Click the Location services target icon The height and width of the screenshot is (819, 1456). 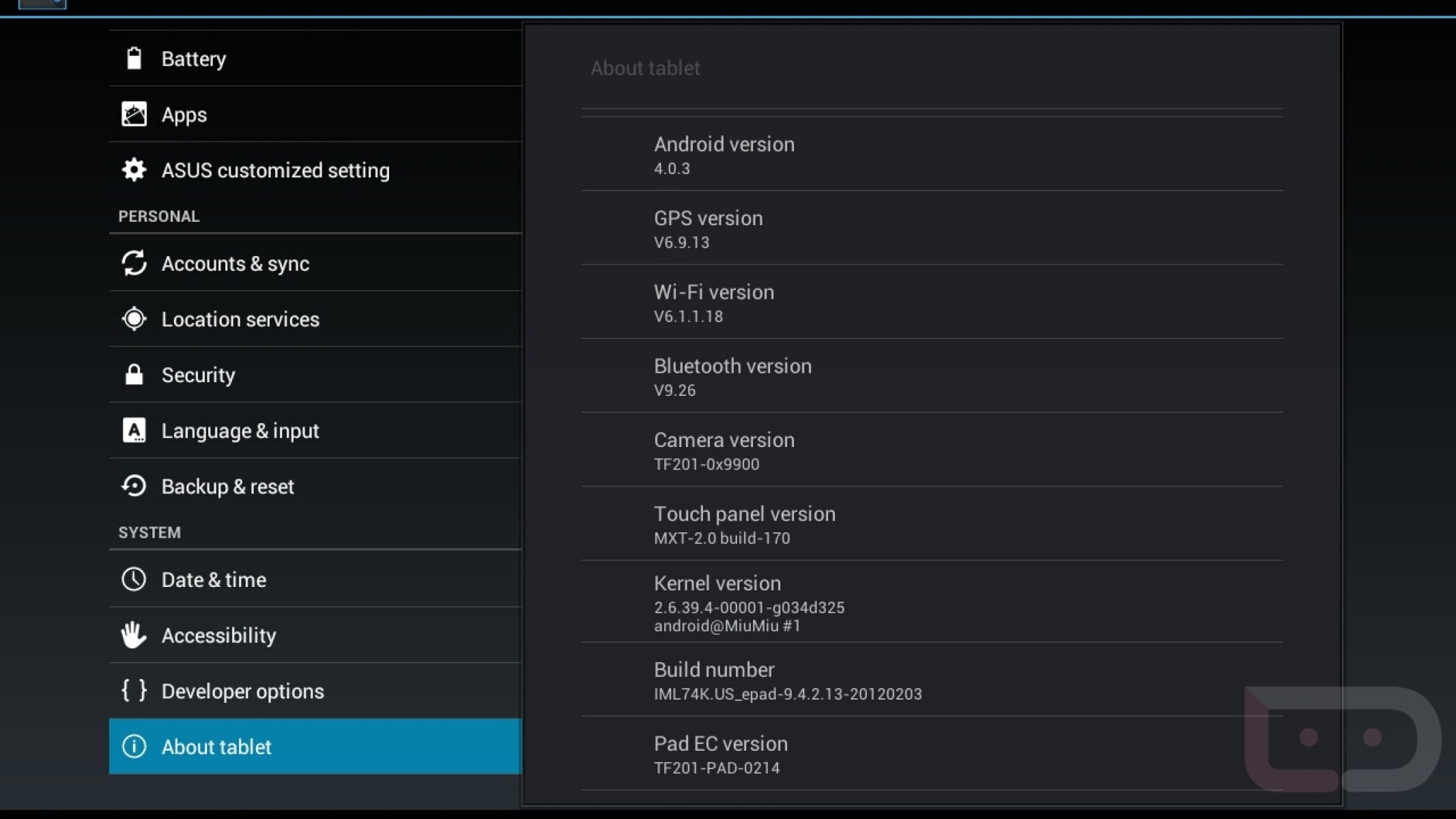(134, 319)
